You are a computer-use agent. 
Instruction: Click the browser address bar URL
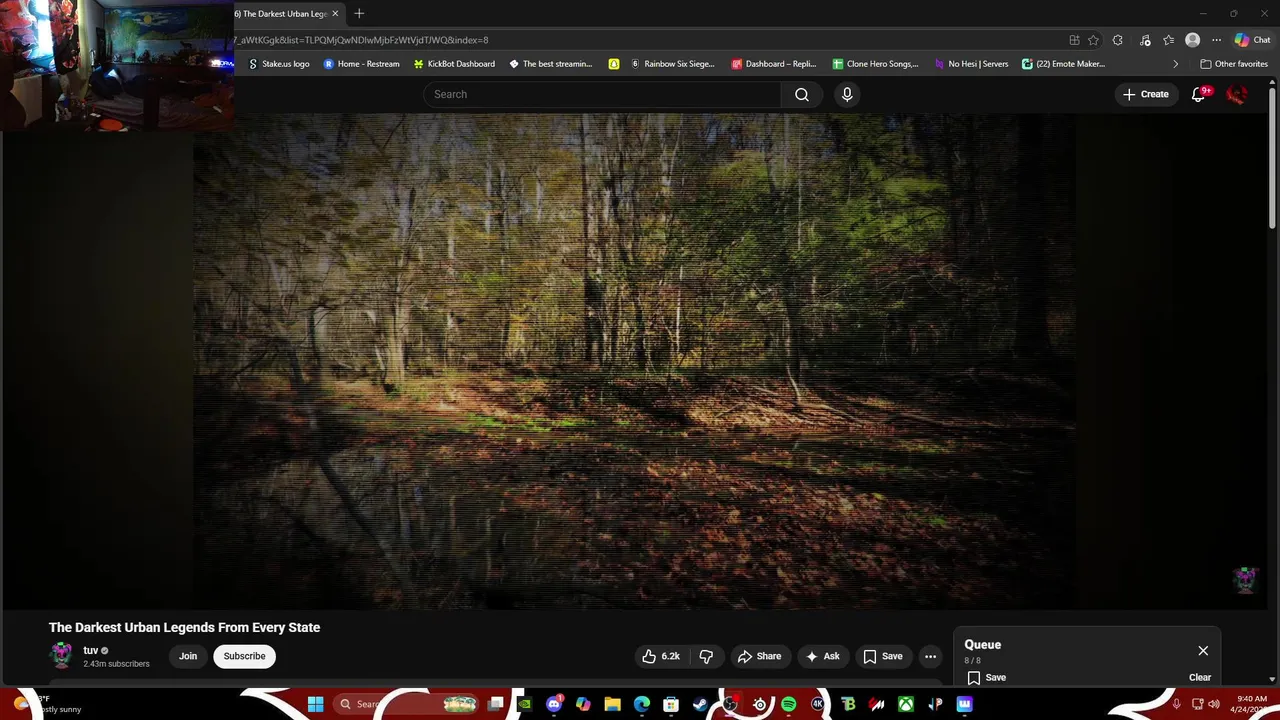pyautogui.click(x=360, y=40)
